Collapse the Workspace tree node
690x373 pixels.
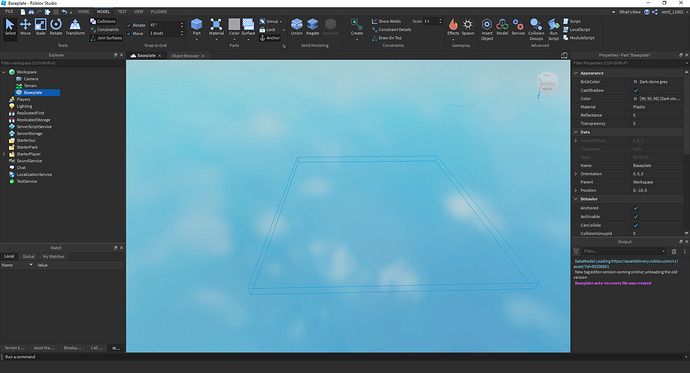(x=4, y=72)
